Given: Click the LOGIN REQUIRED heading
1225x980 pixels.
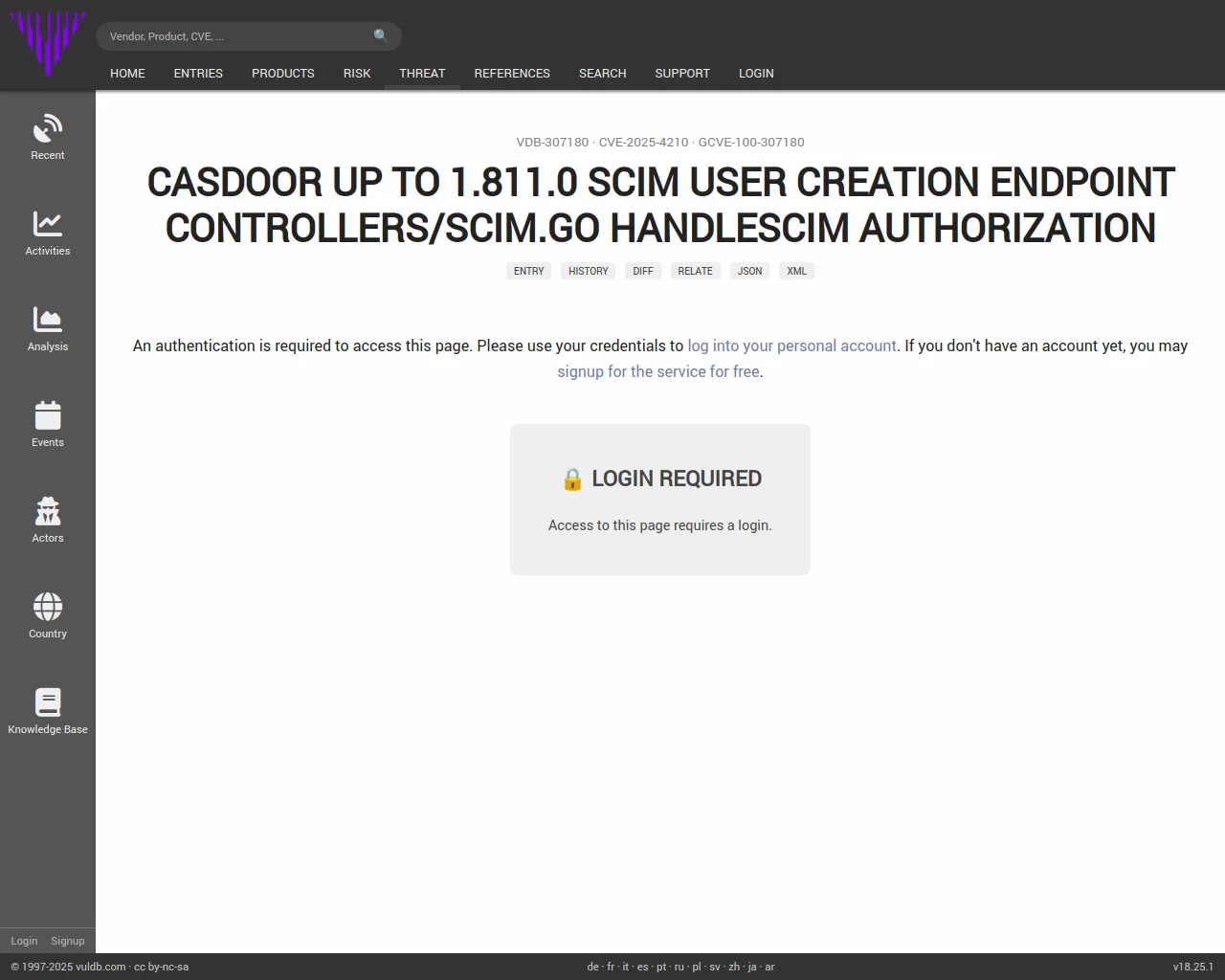Looking at the screenshot, I should coord(660,479).
